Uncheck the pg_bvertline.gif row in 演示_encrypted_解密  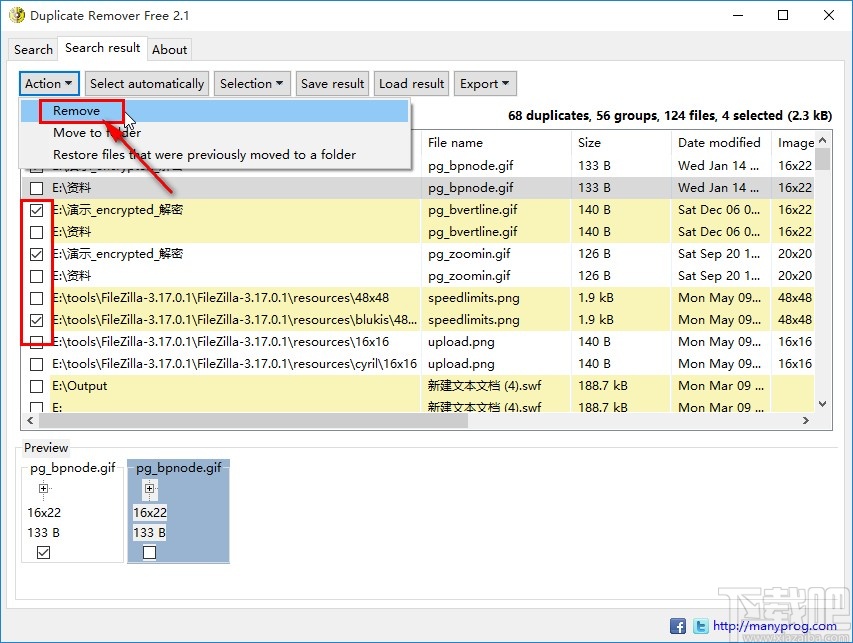click(x=36, y=210)
